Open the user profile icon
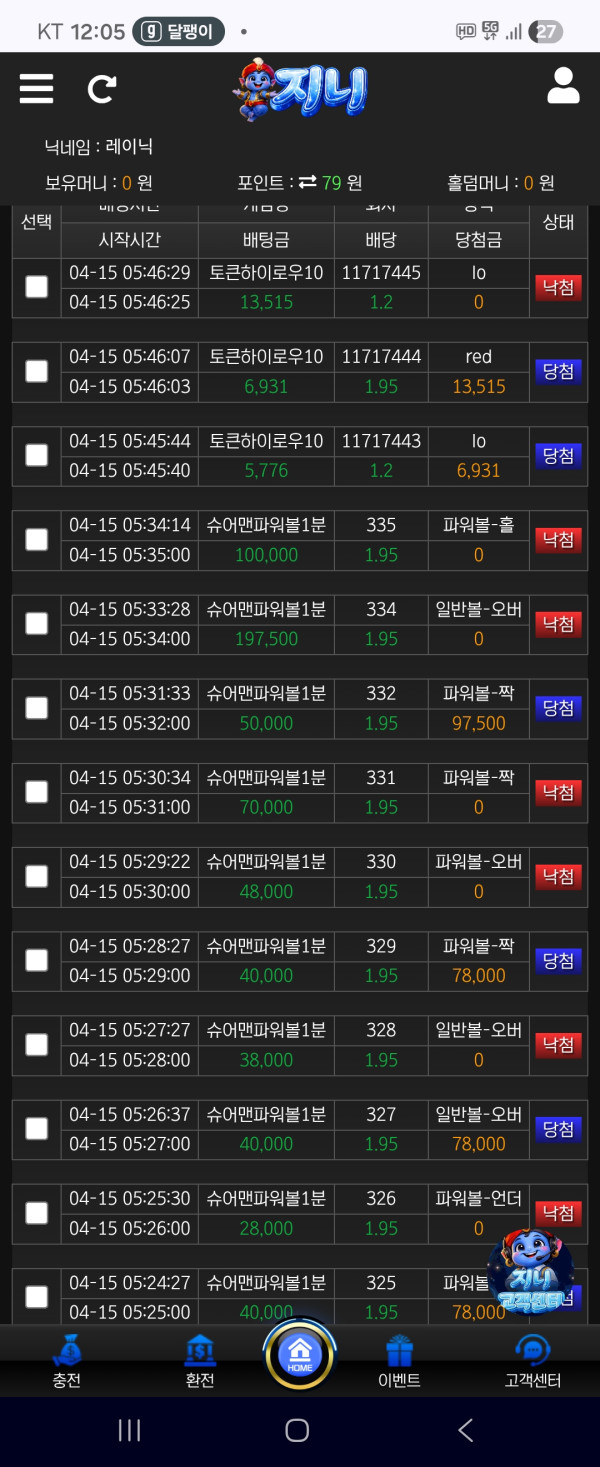Screen dimensions: 600x1467 [563, 87]
